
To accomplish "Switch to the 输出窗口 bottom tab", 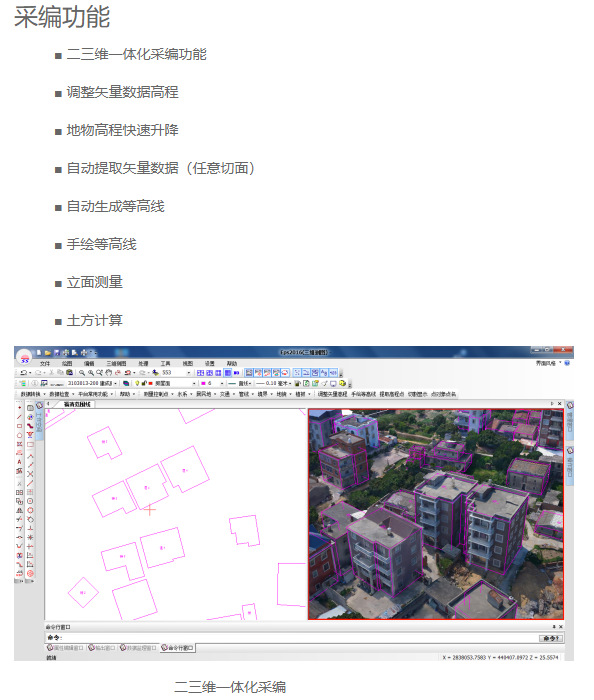I will pyautogui.click(x=102, y=648).
